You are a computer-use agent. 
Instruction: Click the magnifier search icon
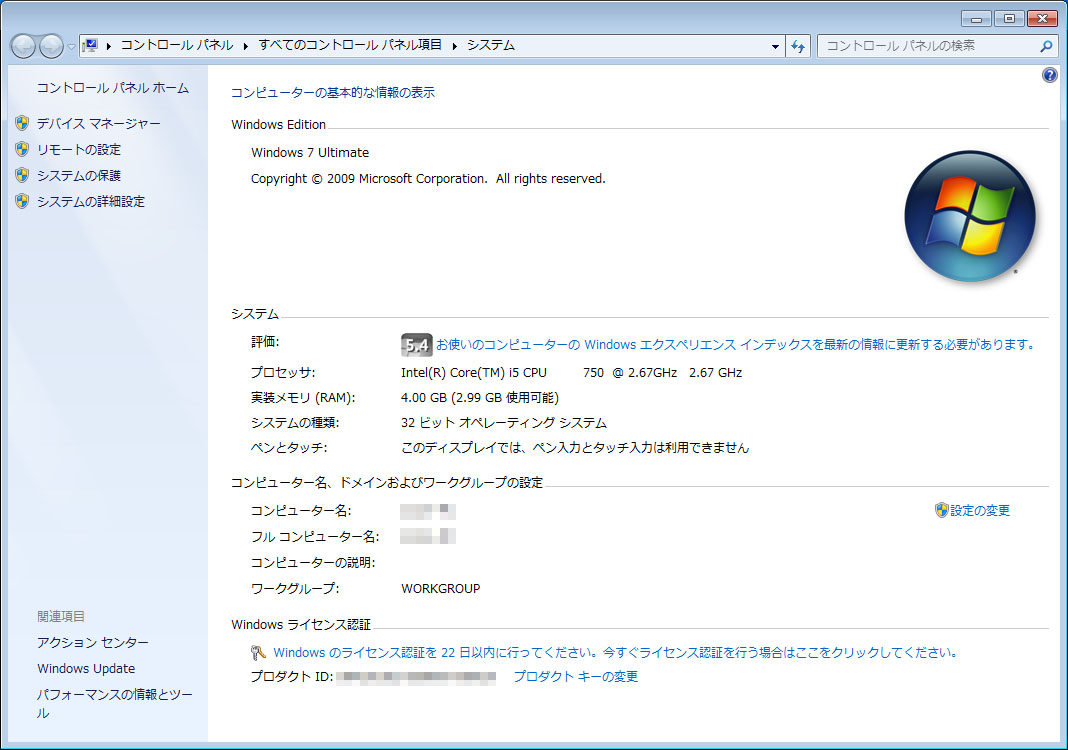1046,46
